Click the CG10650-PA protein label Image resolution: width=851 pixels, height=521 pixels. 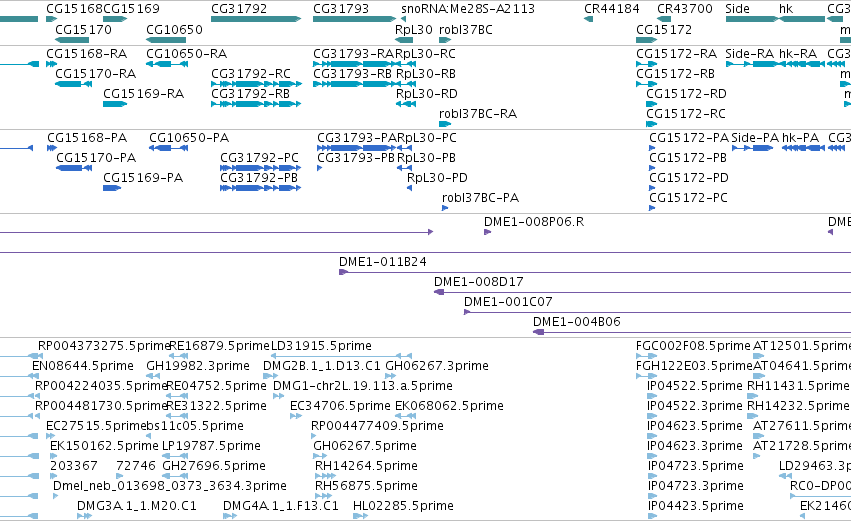point(189,138)
